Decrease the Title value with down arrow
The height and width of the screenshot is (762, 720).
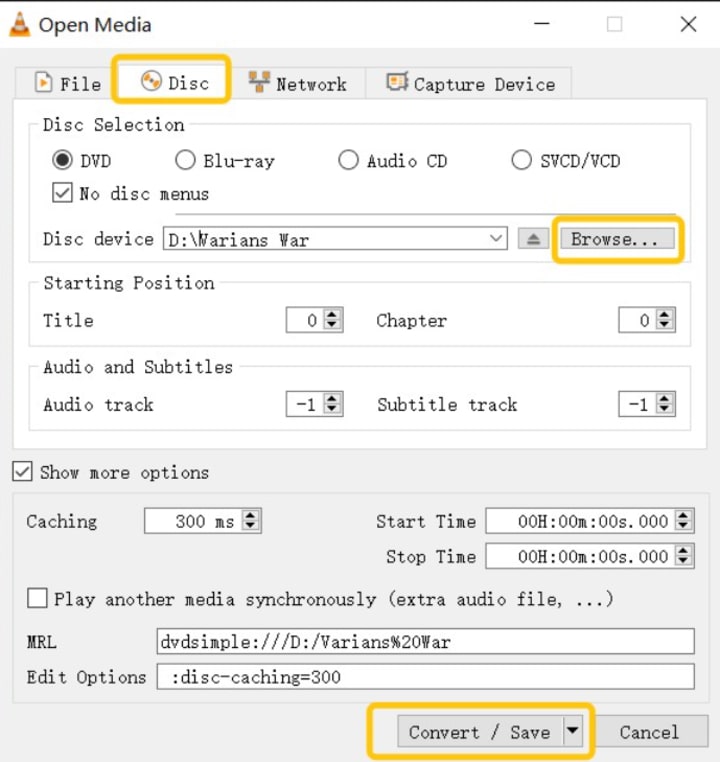tap(332, 325)
